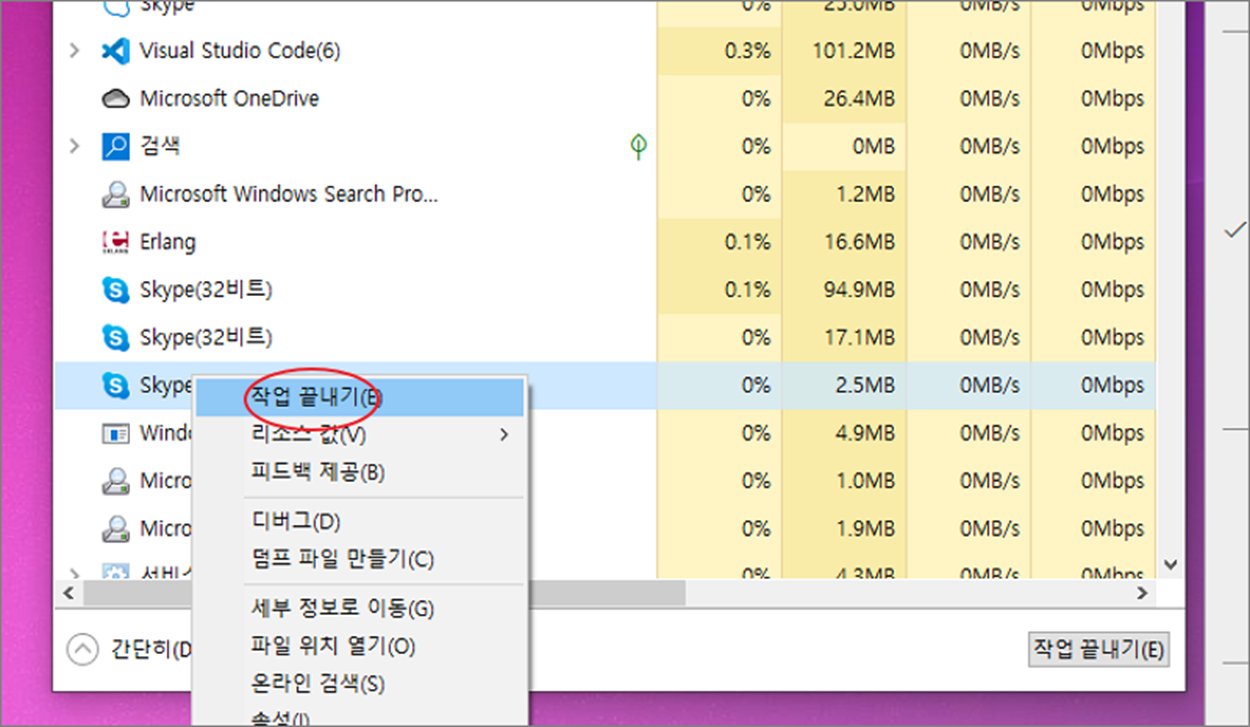Click Skype icon in the 94.9MB row
This screenshot has width=1250, height=727.
coord(116,290)
